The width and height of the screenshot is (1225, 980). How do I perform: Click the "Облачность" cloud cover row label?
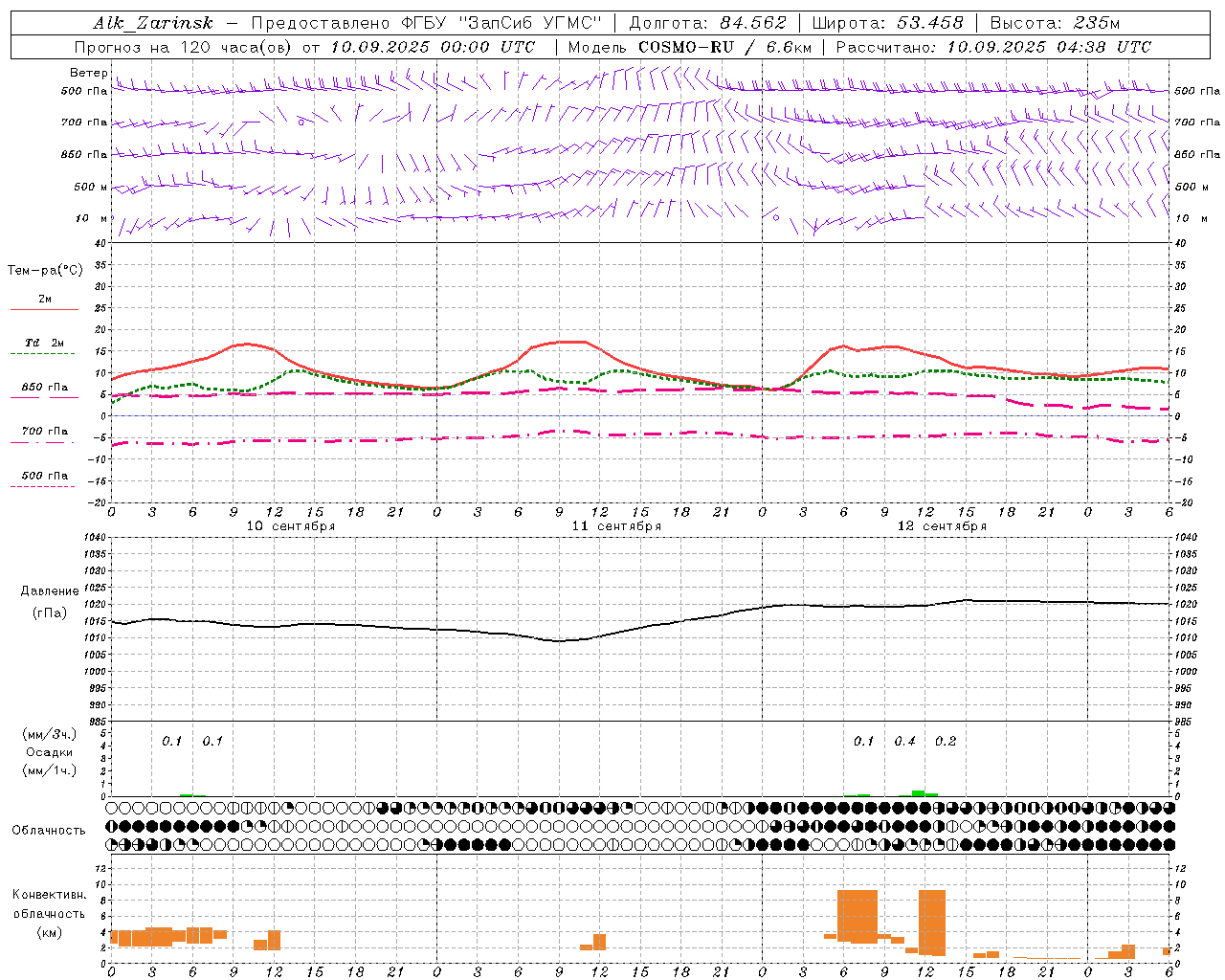49,831
